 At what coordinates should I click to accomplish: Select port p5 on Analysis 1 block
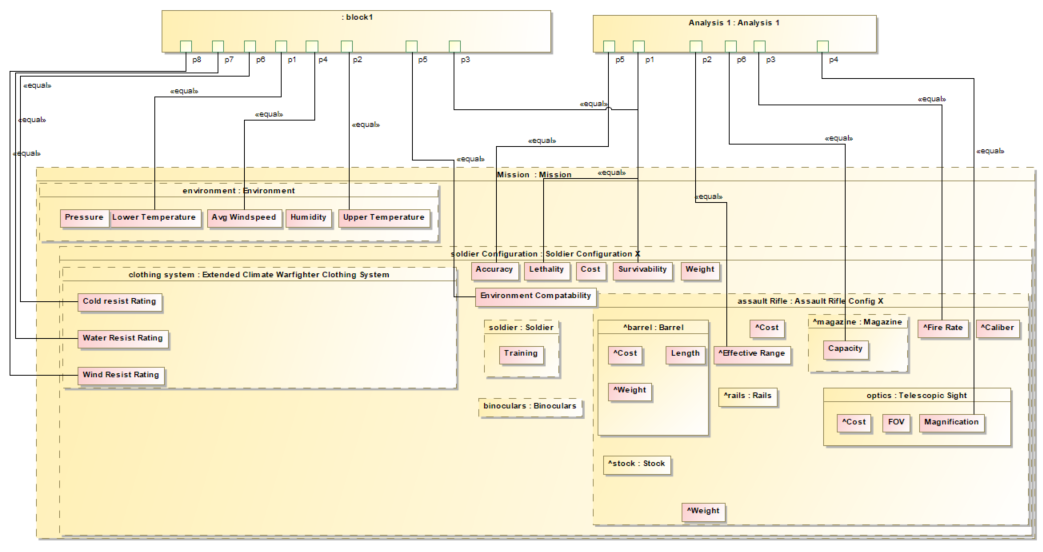(x=608, y=46)
